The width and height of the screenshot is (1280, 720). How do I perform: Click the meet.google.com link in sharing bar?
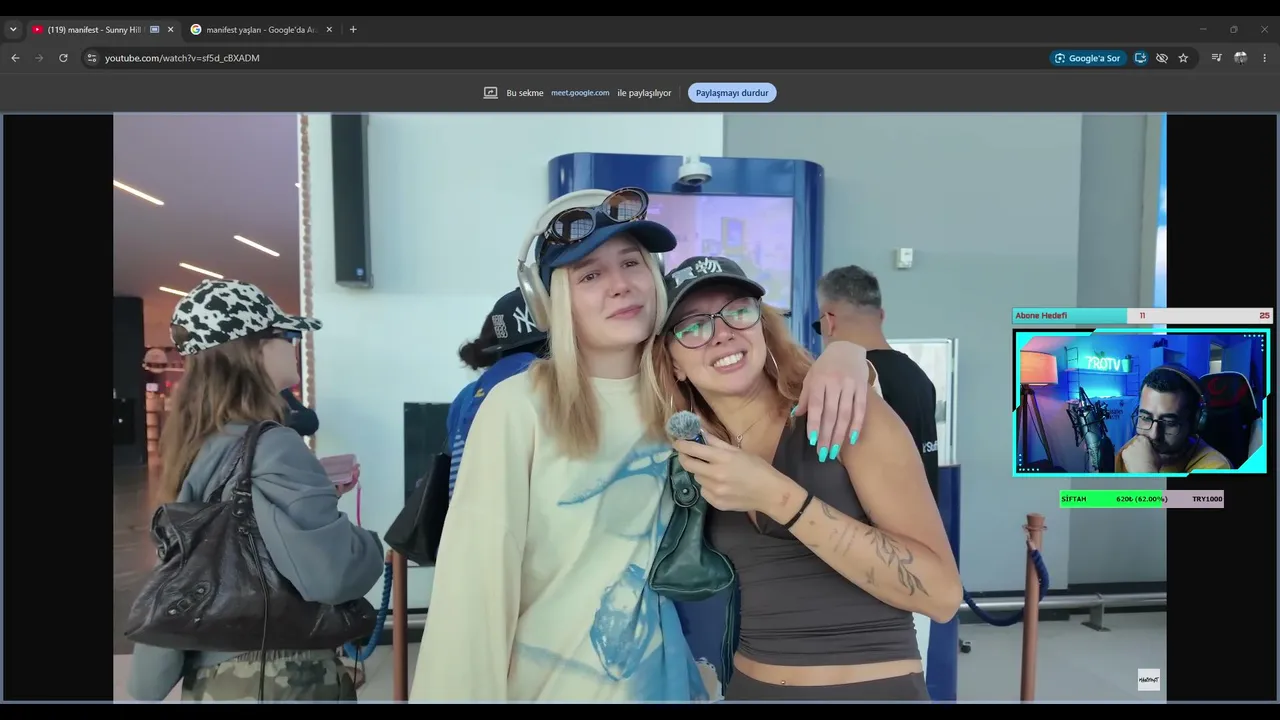click(580, 93)
